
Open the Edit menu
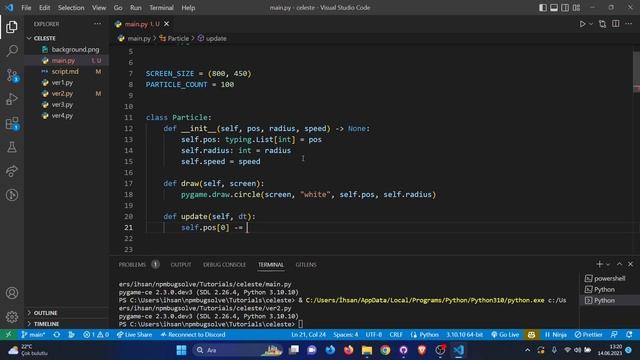pyautogui.click(x=44, y=8)
